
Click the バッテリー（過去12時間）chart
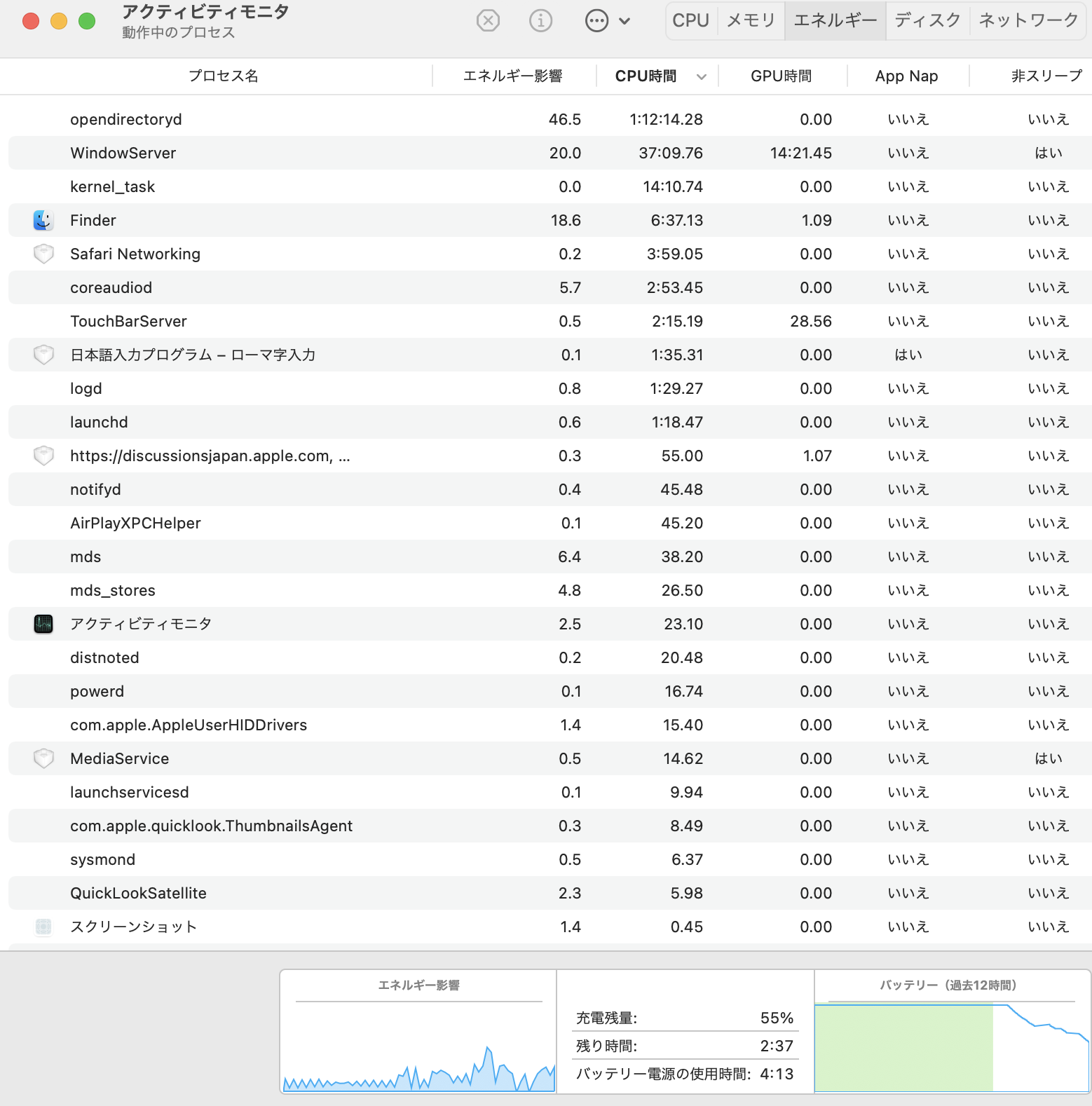952,1047
